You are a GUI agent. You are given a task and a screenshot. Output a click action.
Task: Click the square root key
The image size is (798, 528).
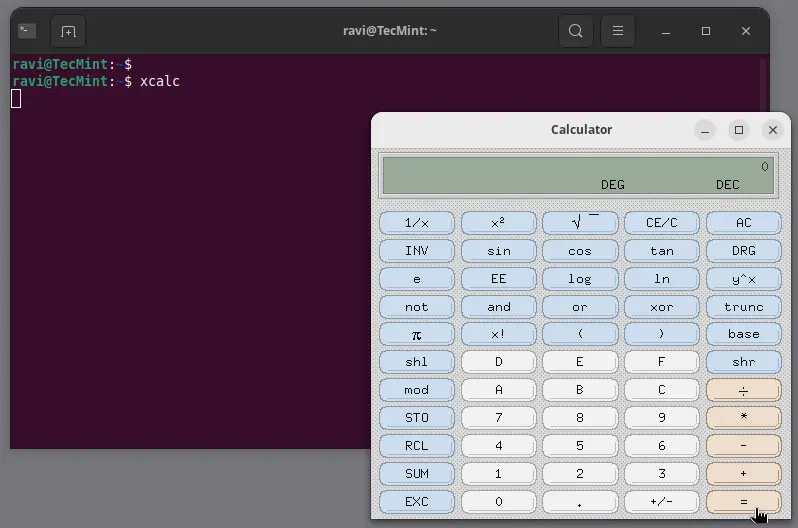580,223
